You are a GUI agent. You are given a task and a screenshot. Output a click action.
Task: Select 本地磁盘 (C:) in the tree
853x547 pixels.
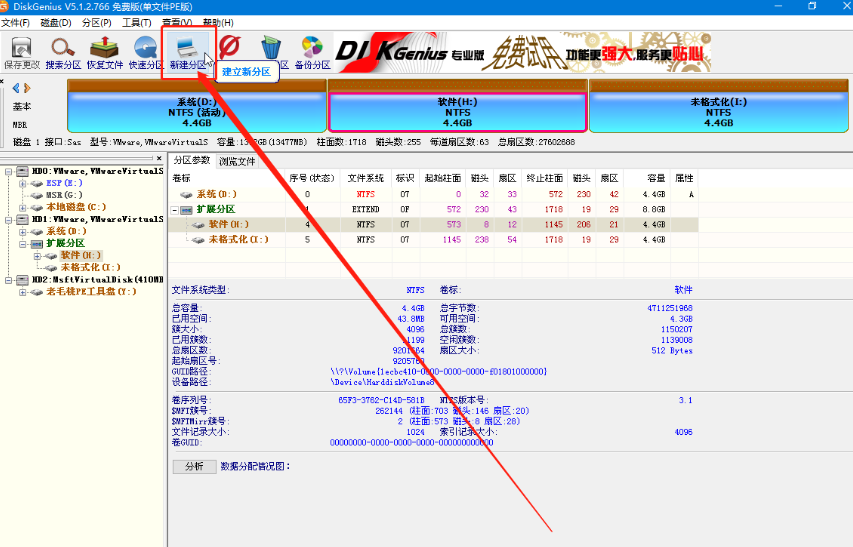coord(76,207)
